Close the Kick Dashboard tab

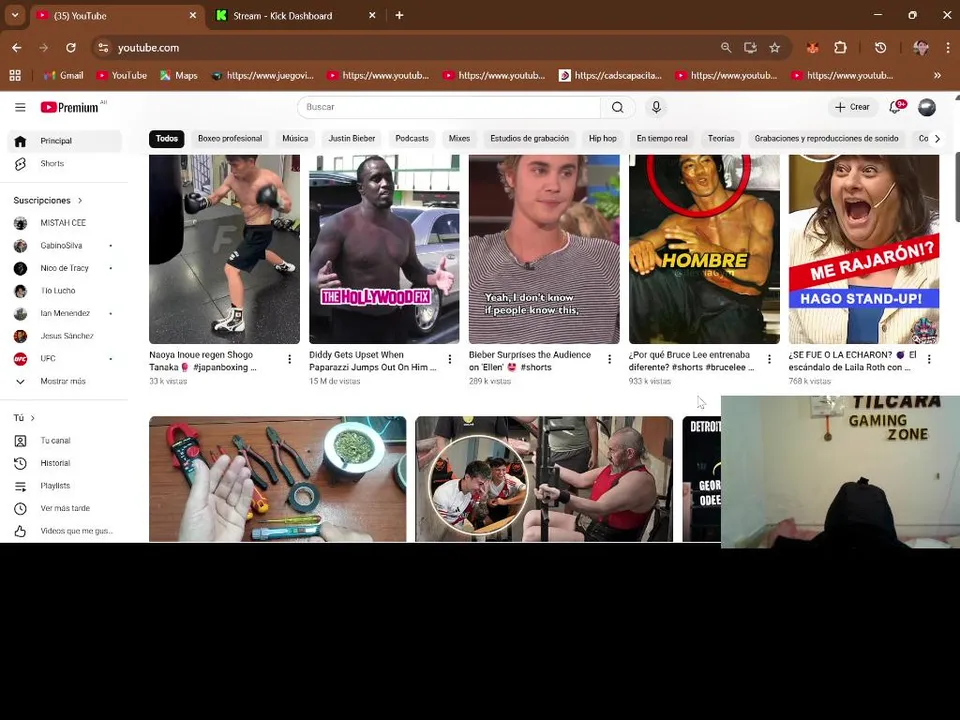(x=372, y=16)
